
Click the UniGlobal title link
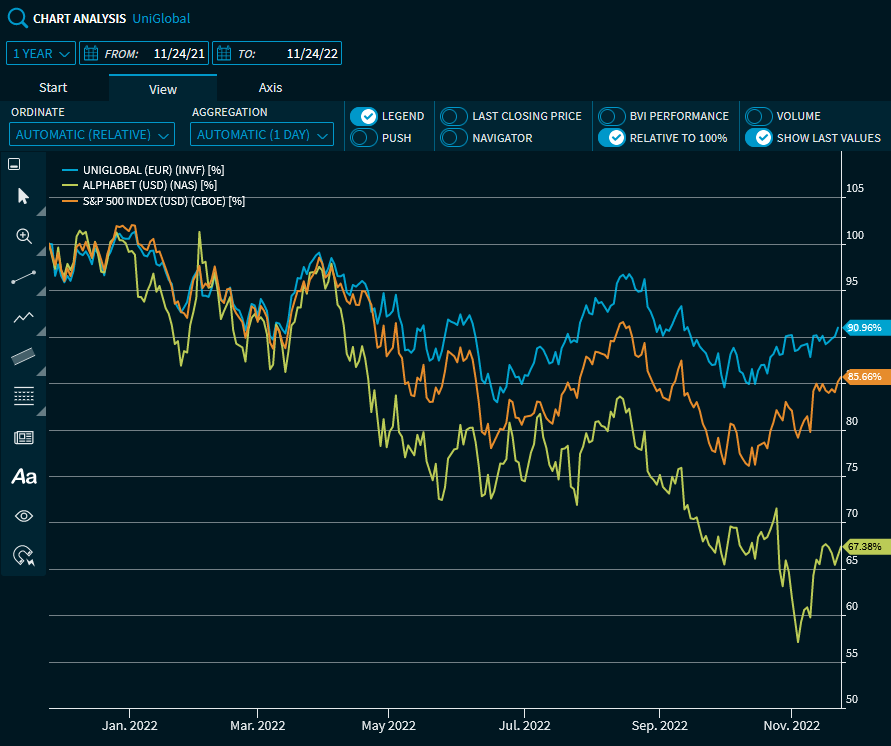(161, 18)
